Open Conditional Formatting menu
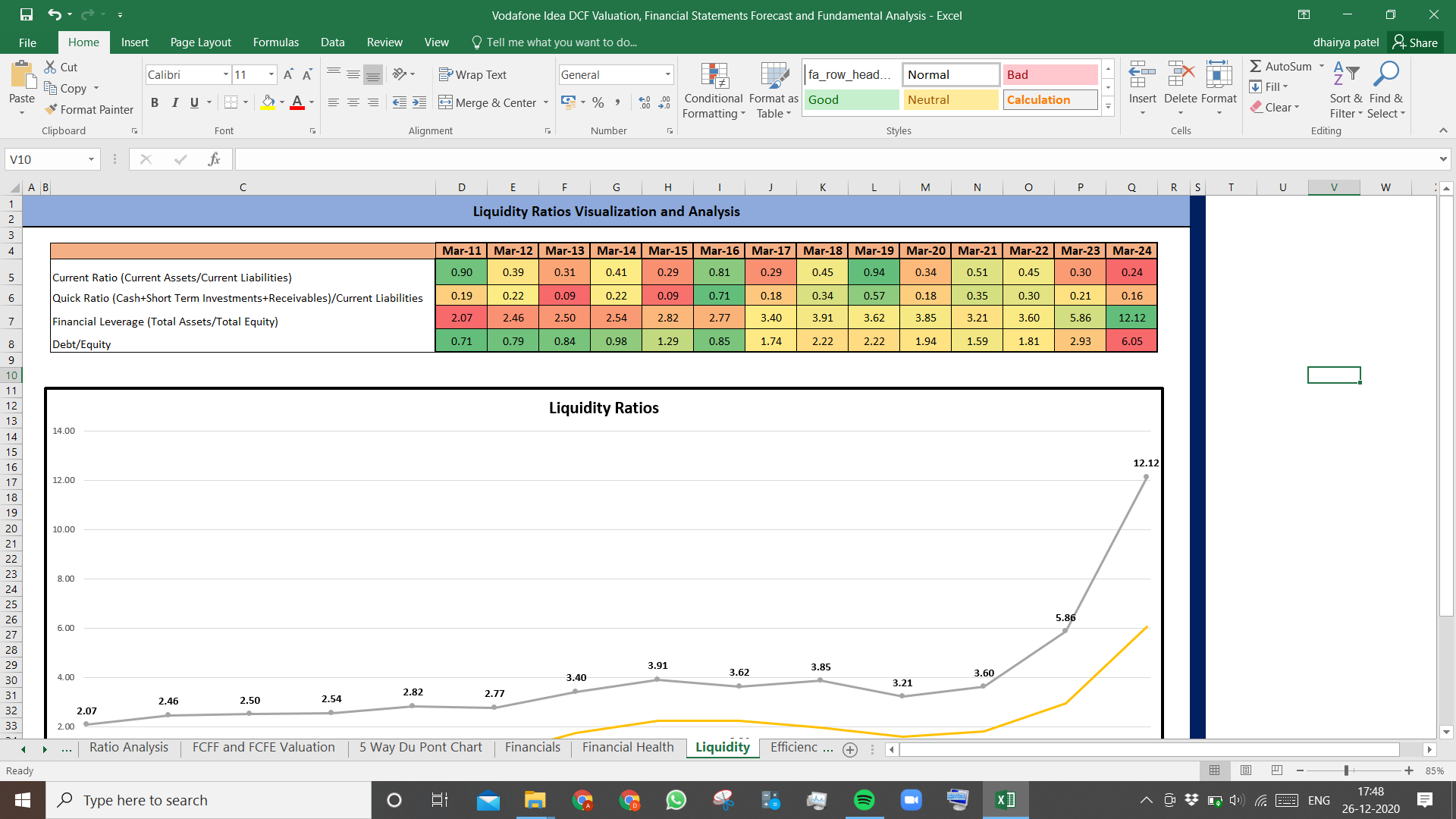The width and height of the screenshot is (1456, 819). click(714, 91)
